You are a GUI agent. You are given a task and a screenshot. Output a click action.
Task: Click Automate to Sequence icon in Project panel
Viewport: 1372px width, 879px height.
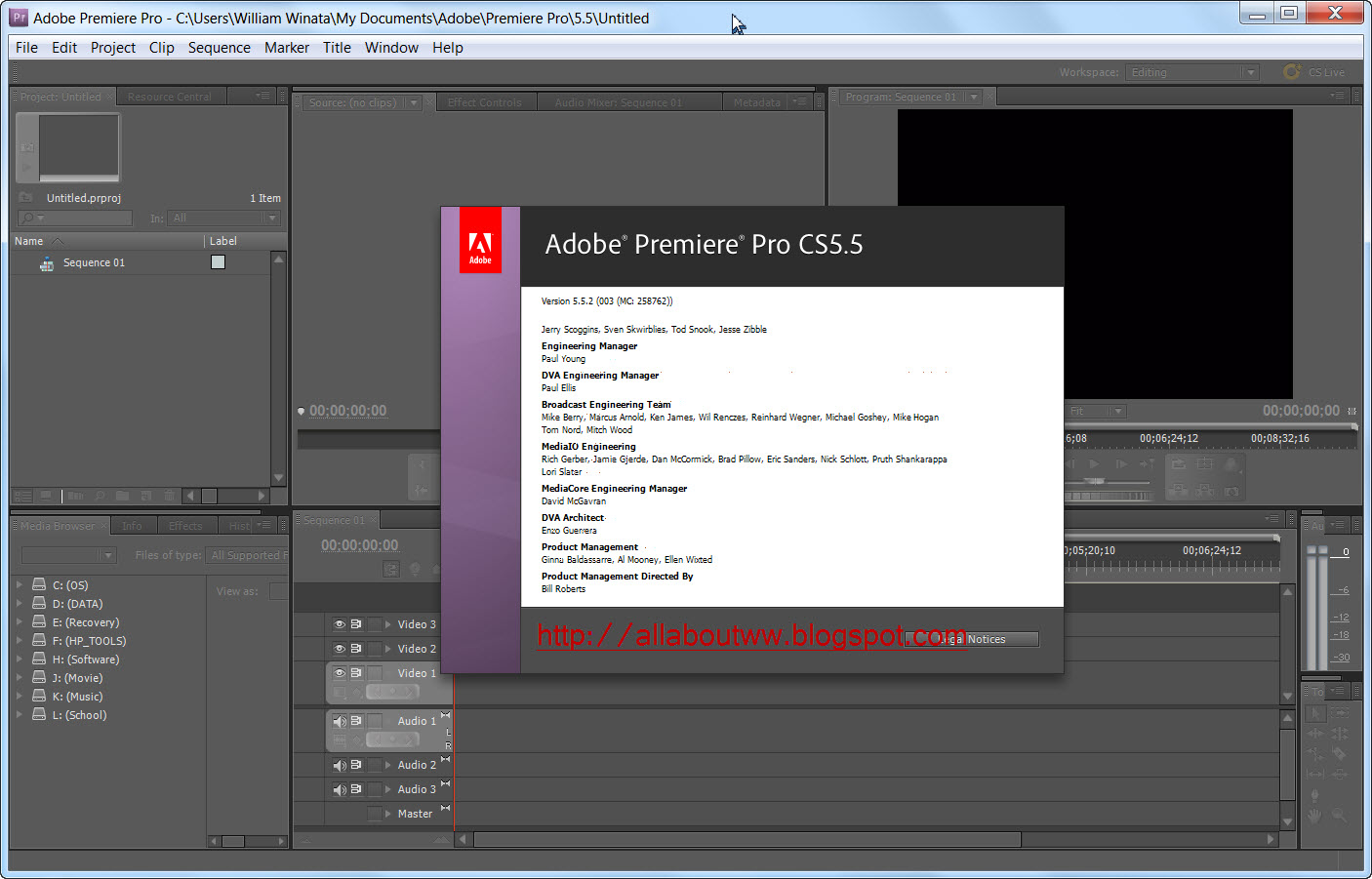coord(75,496)
